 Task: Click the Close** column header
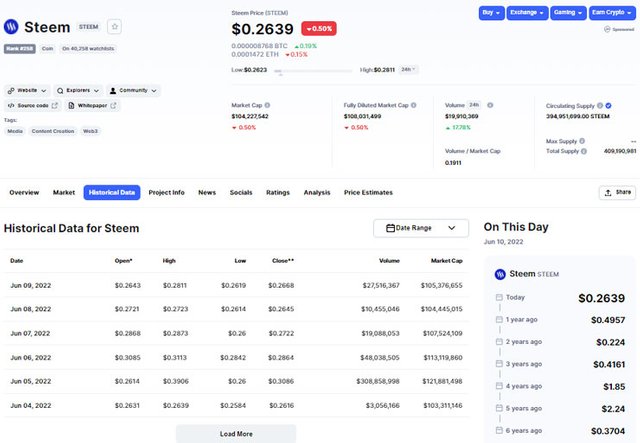tap(283, 260)
